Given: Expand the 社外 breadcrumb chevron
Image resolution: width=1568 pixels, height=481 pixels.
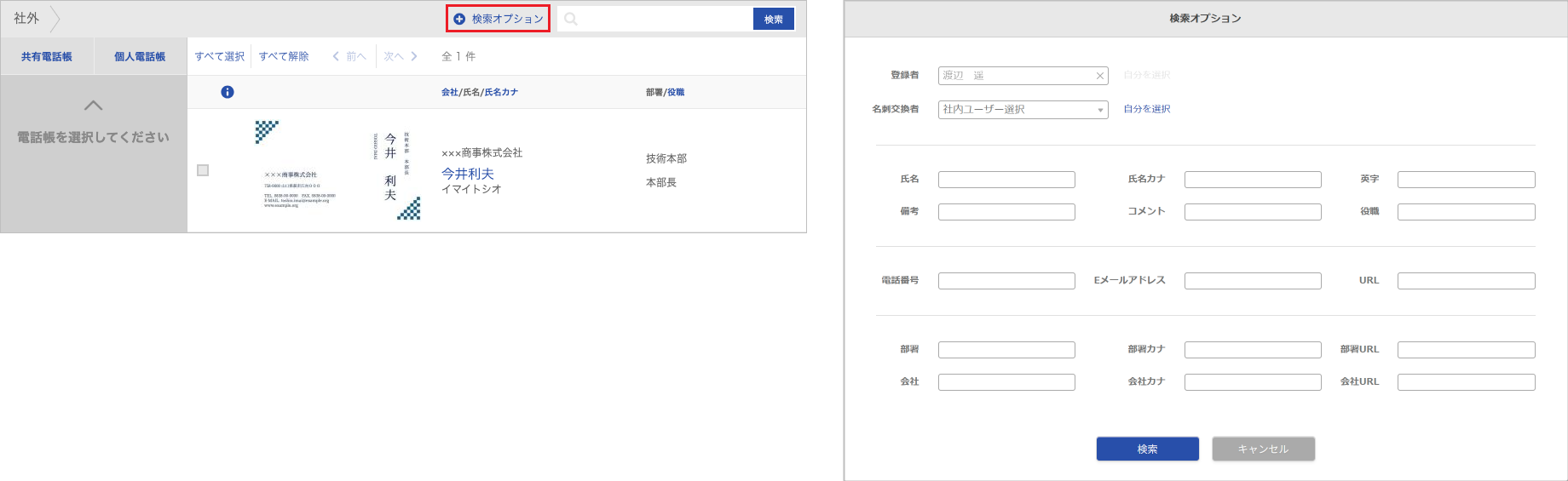Looking at the screenshot, I should (55, 19).
